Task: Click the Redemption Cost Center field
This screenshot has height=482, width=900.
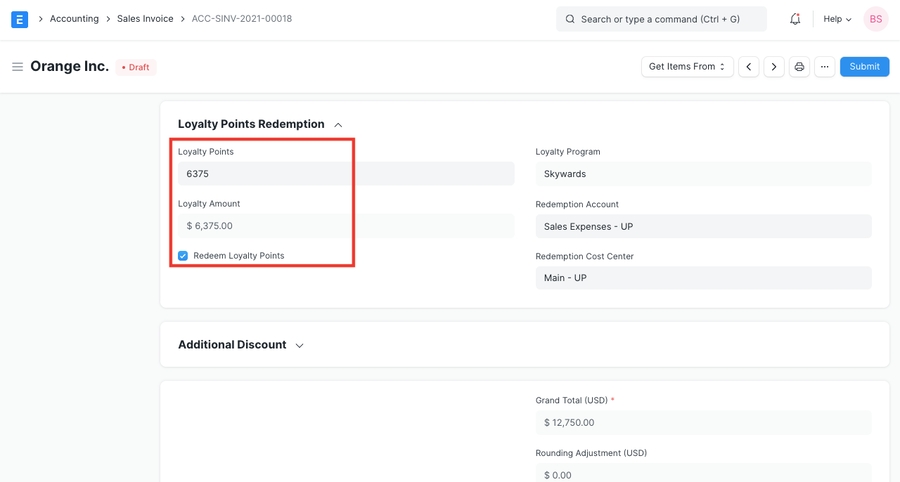Action: [703, 278]
